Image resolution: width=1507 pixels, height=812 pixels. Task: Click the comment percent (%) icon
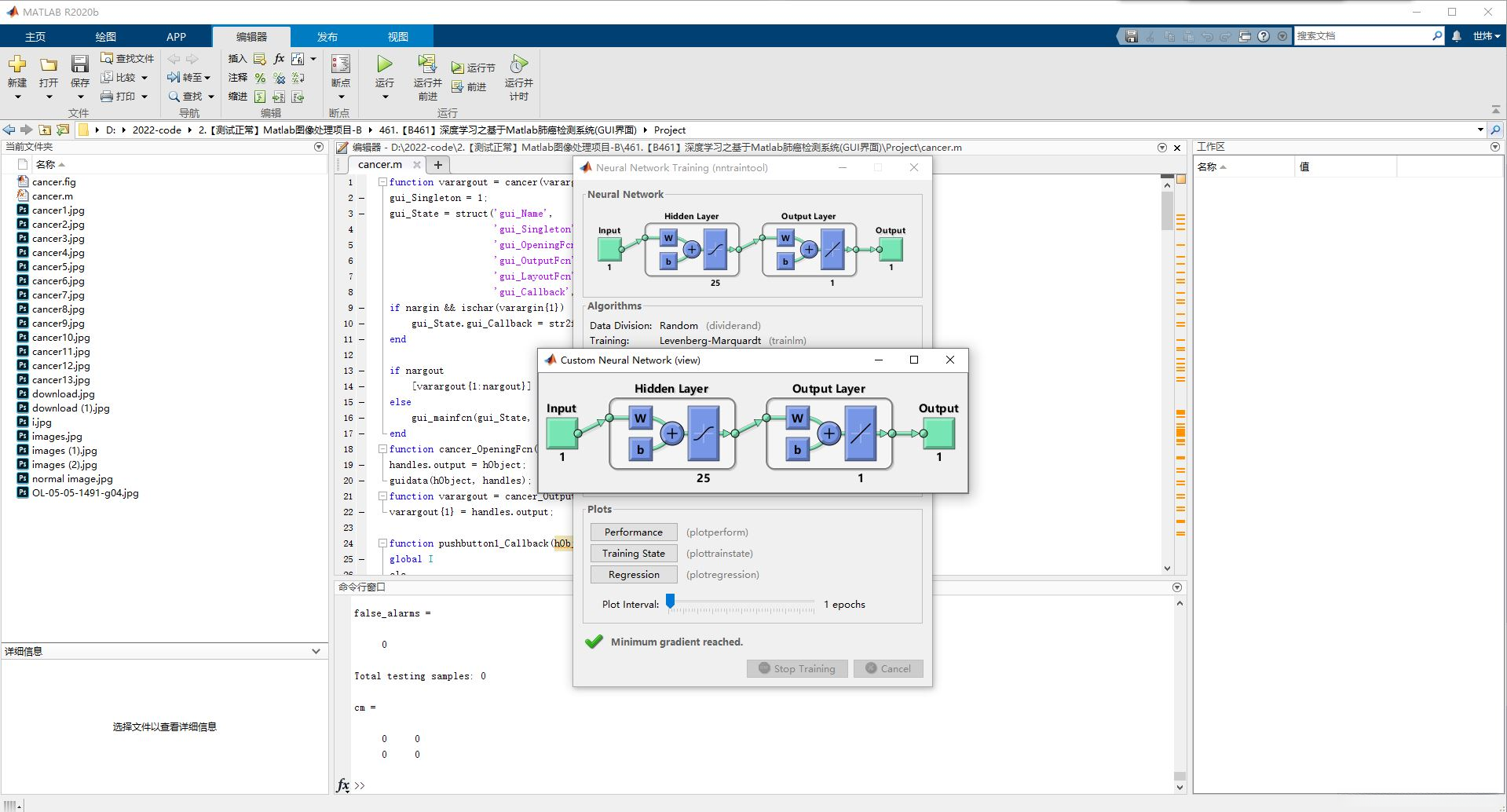tap(260, 78)
